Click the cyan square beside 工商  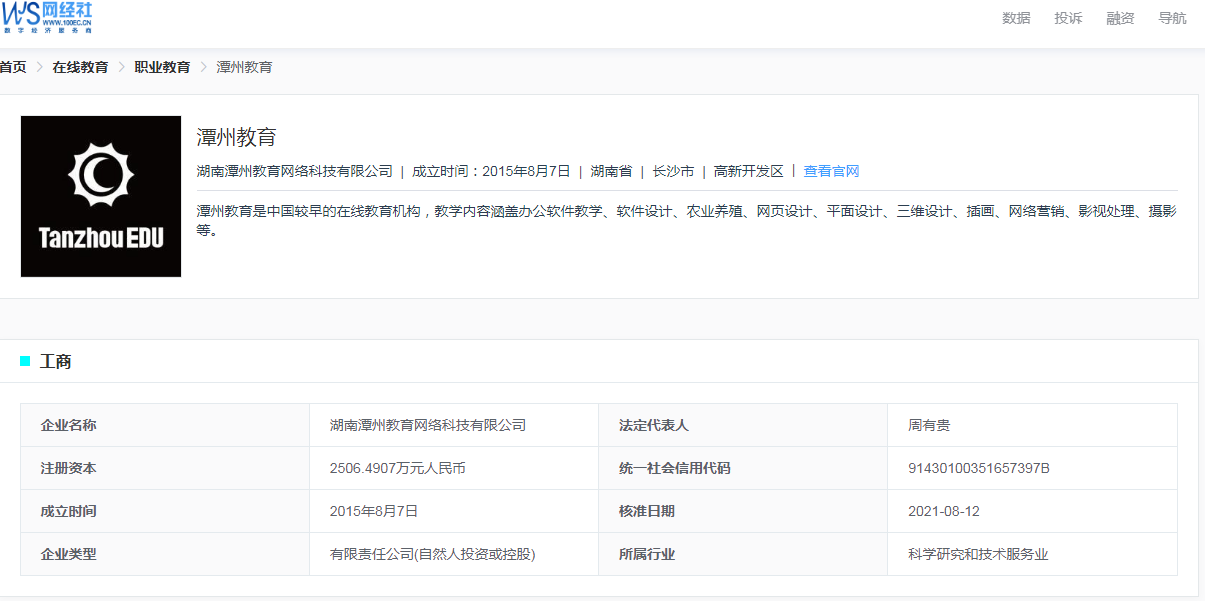pos(25,361)
